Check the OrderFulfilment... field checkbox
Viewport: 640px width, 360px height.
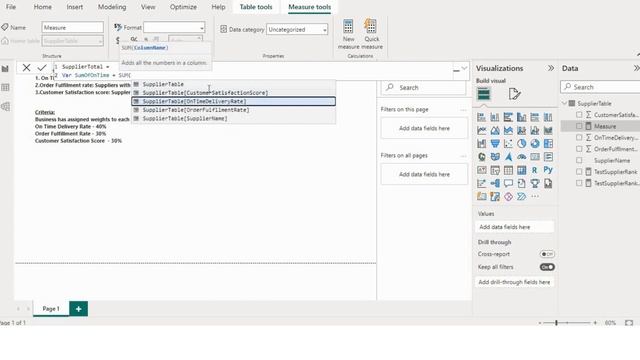579,149
